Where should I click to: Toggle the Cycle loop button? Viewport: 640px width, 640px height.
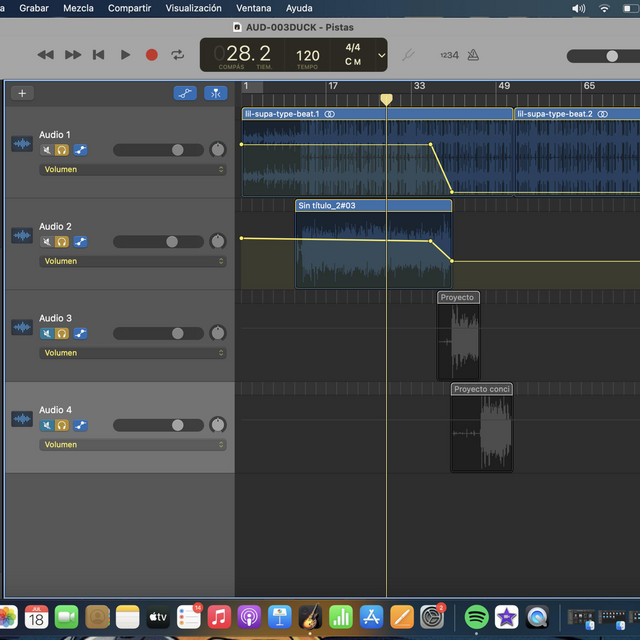pyautogui.click(x=178, y=55)
